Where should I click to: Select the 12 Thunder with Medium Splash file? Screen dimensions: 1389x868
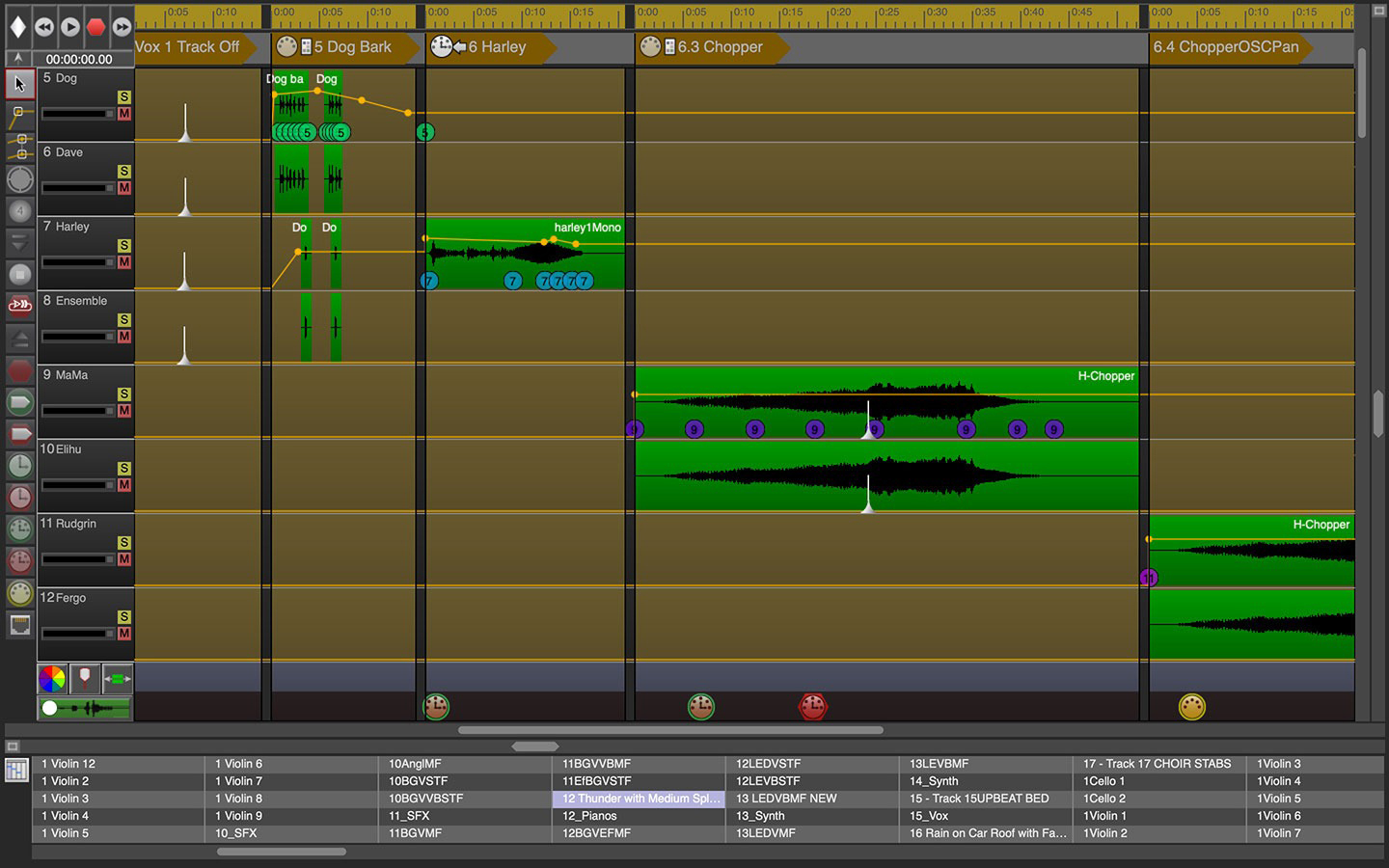click(x=639, y=798)
